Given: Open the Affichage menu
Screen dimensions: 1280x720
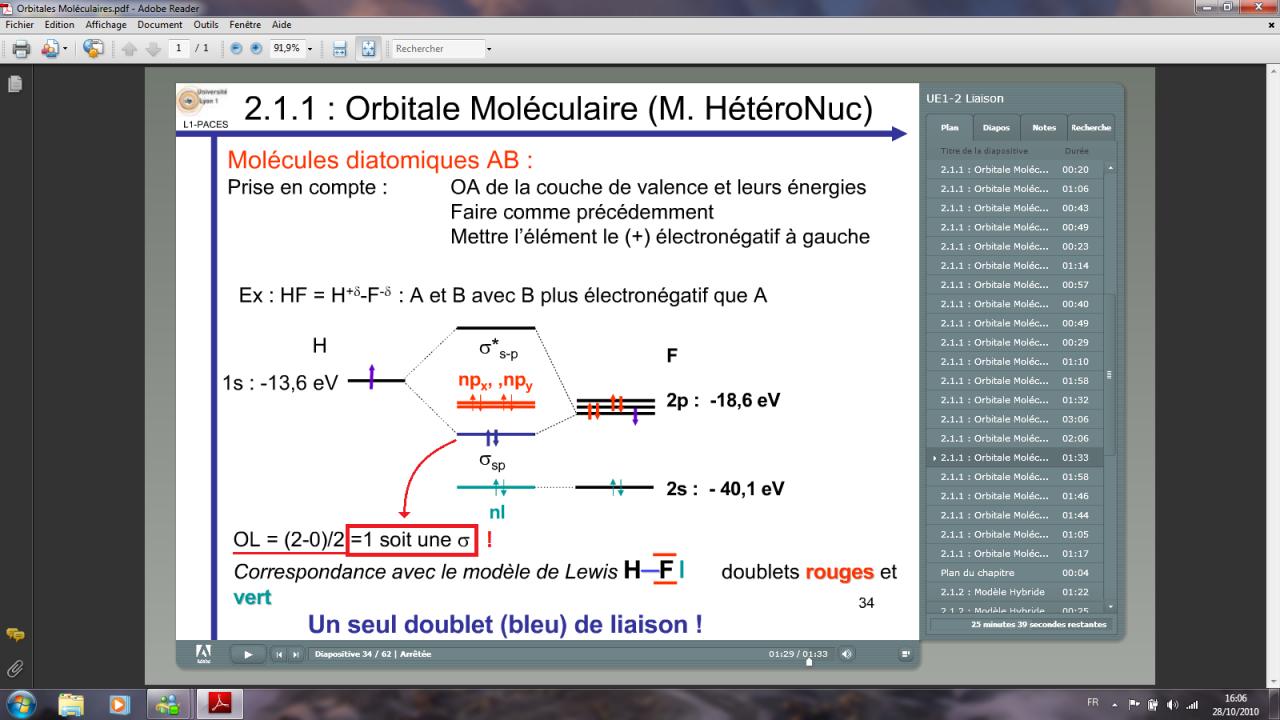Looking at the screenshot, I should click(x=106, y=24).
